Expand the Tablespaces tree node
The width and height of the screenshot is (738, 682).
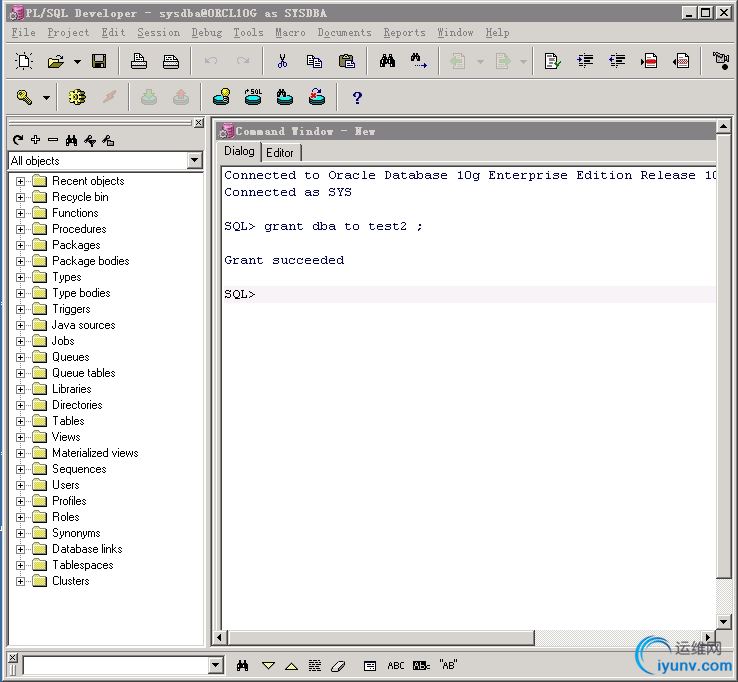tap(20, 565)
